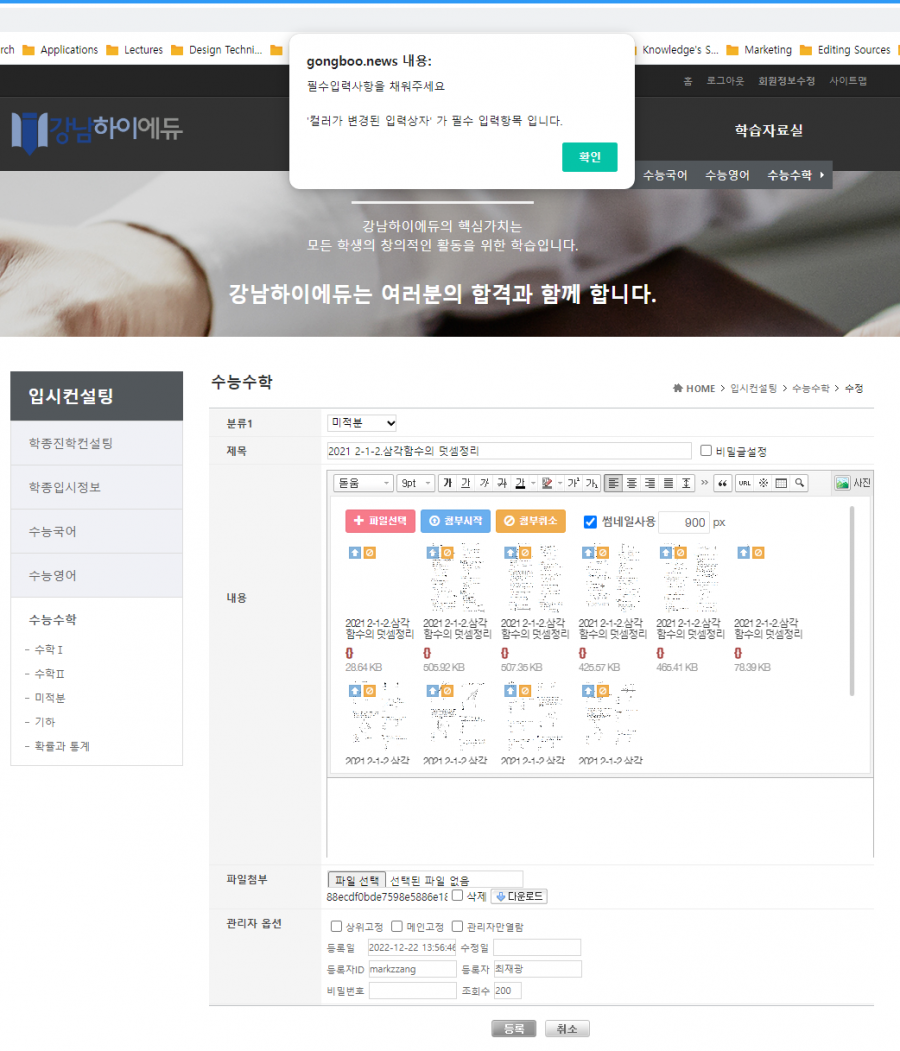Insert a blockquote with the quote icon
The width and height of the screenshot is (900, 1051).
click(x=723, y=483)
